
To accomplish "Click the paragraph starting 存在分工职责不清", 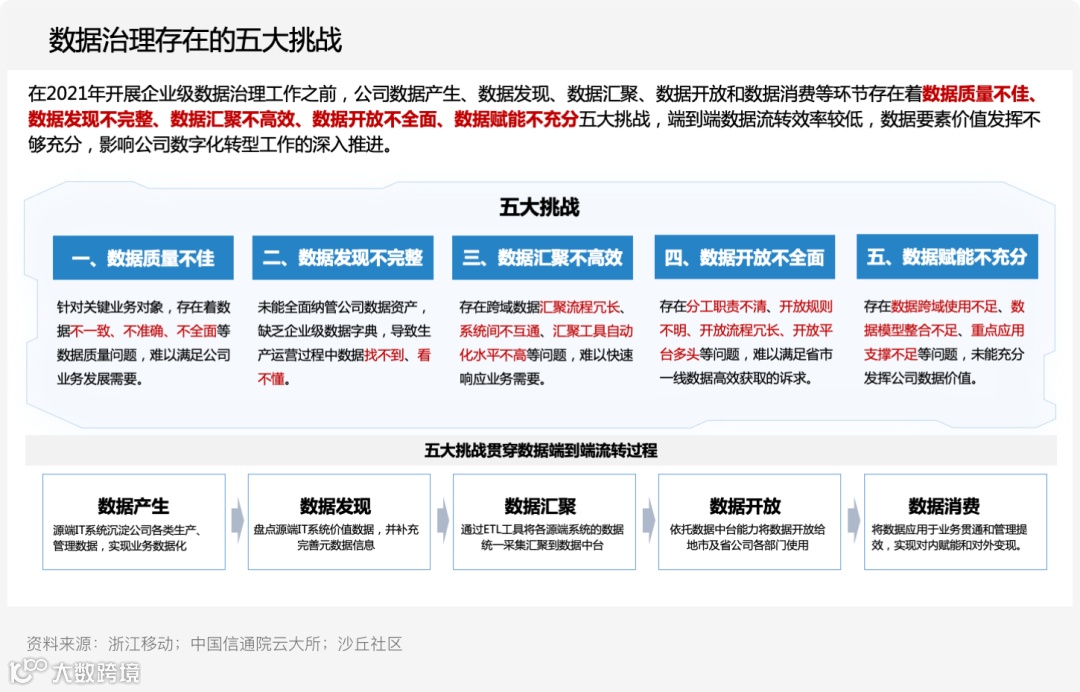I will click(x=747, y=342).
